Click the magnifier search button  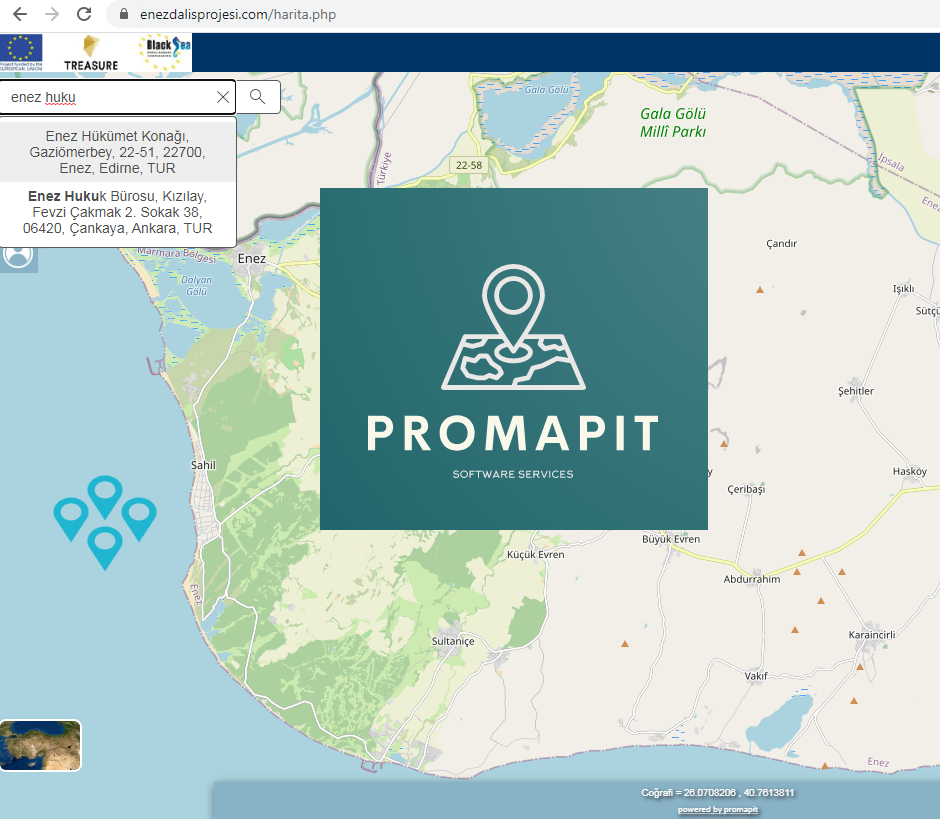coord(258,97)
